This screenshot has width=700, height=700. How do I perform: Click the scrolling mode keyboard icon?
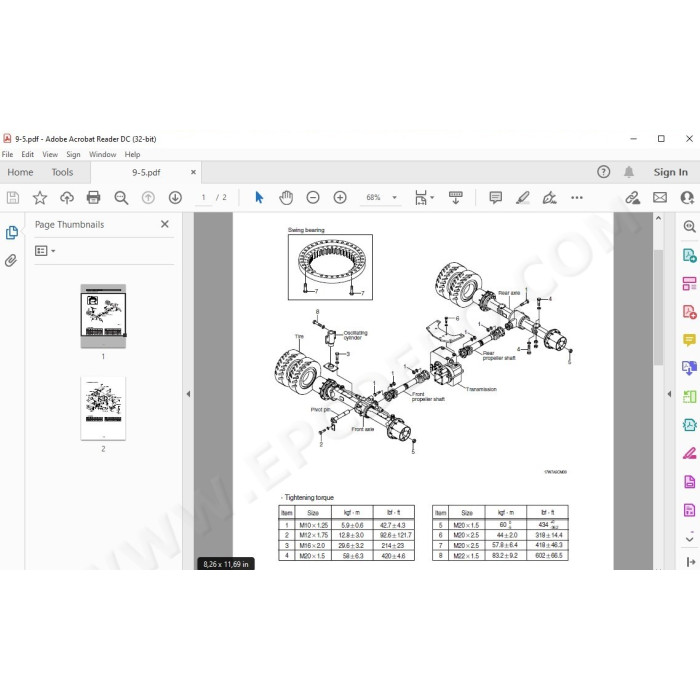click(455, 197)
